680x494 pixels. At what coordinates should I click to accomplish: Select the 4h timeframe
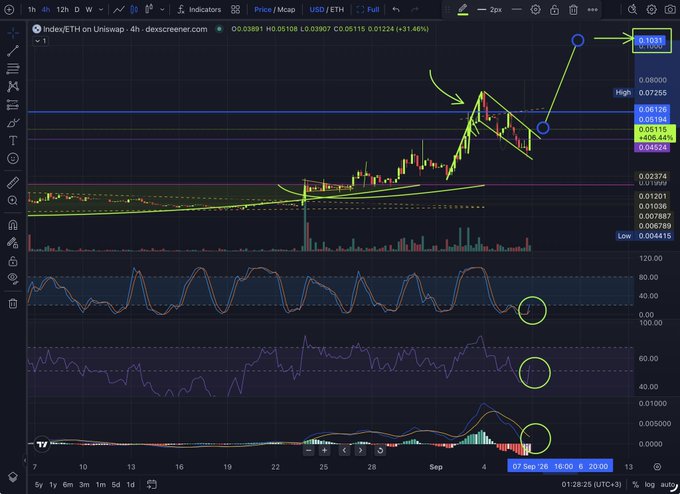[46, 9]
